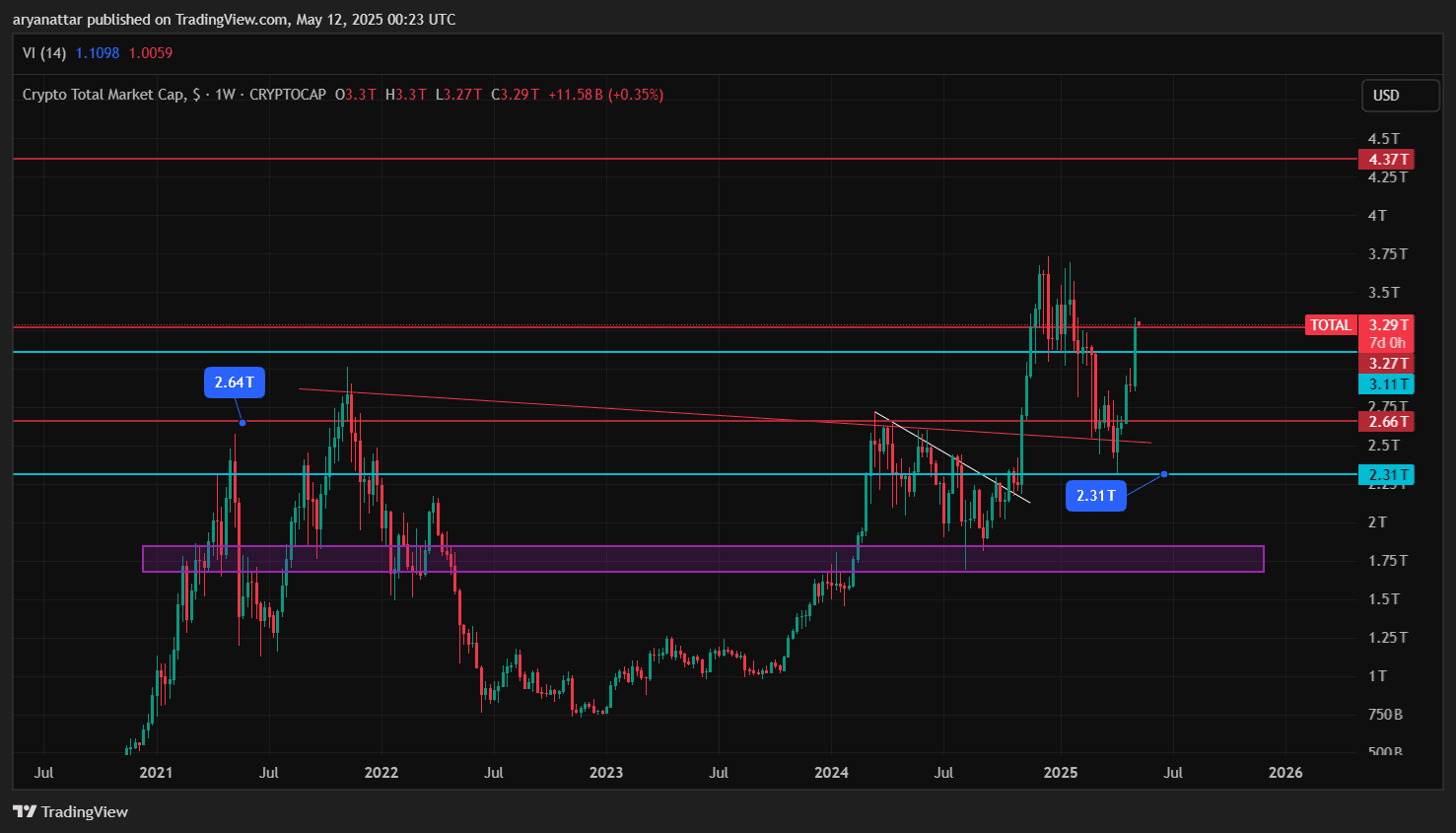Click the 3.5T price axis label
1456x833 pixels.
(1384, 292)
